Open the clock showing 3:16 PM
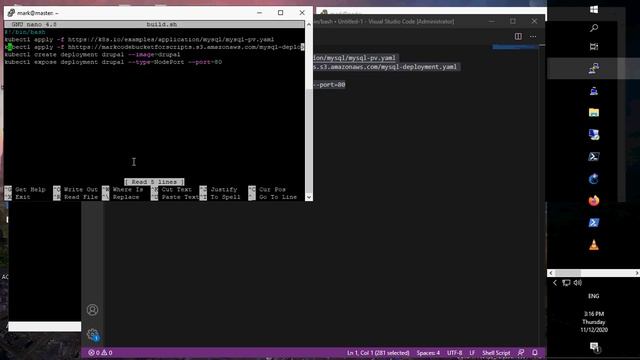640x360 pixels. 594,322
